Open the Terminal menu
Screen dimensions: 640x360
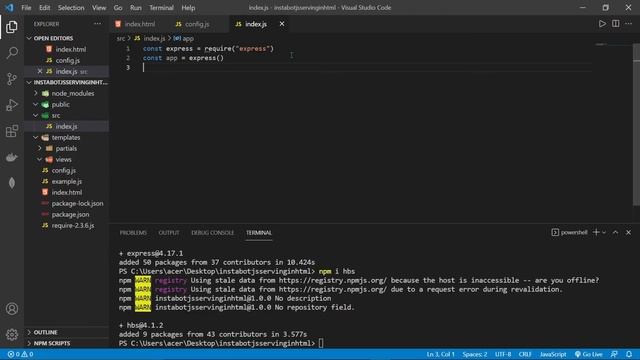click(161, 8)
